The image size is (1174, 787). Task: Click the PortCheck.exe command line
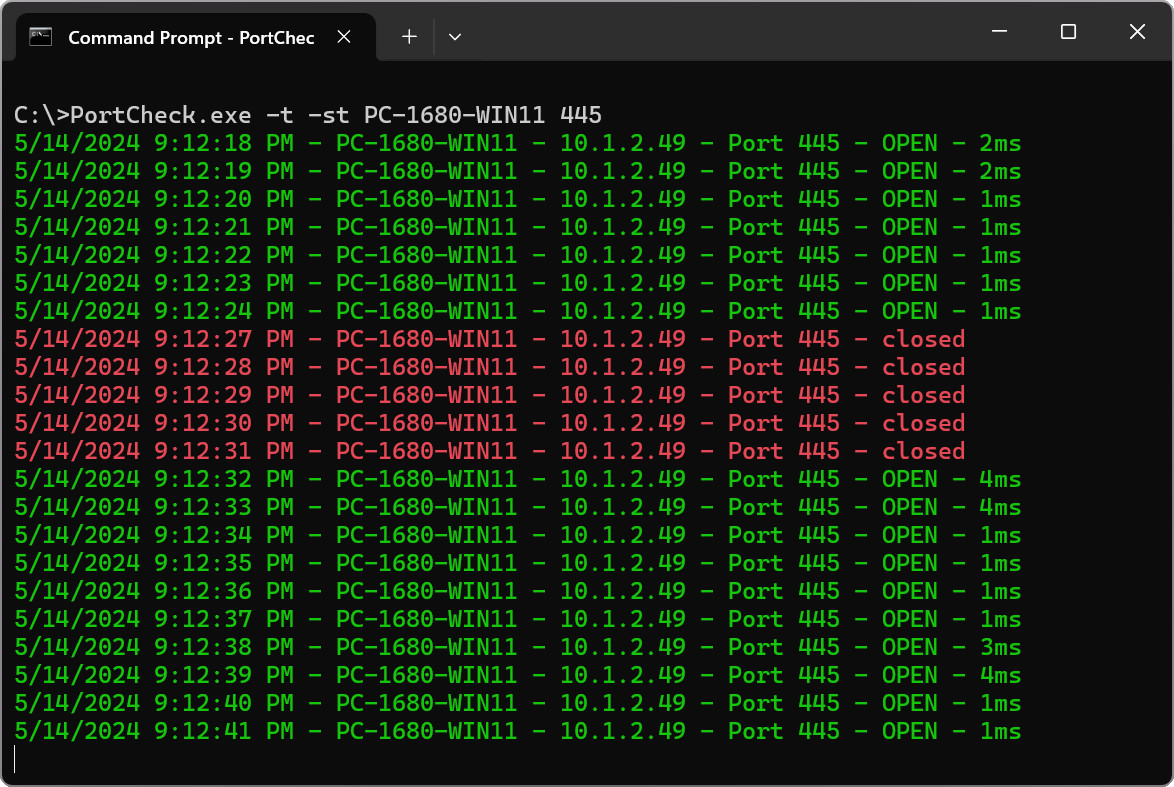pos(308,115)
